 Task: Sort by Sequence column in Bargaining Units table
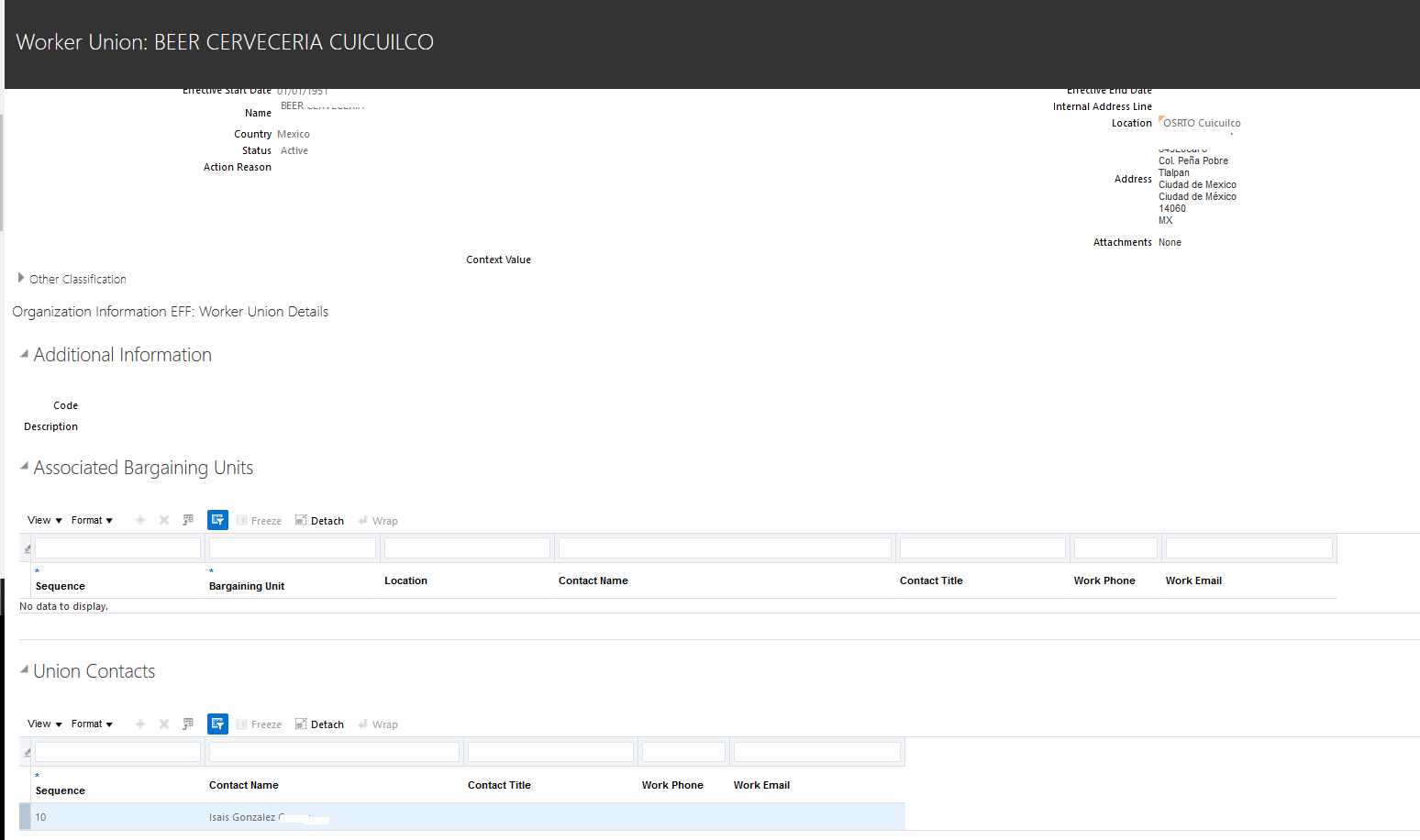(x=61, y=586)
